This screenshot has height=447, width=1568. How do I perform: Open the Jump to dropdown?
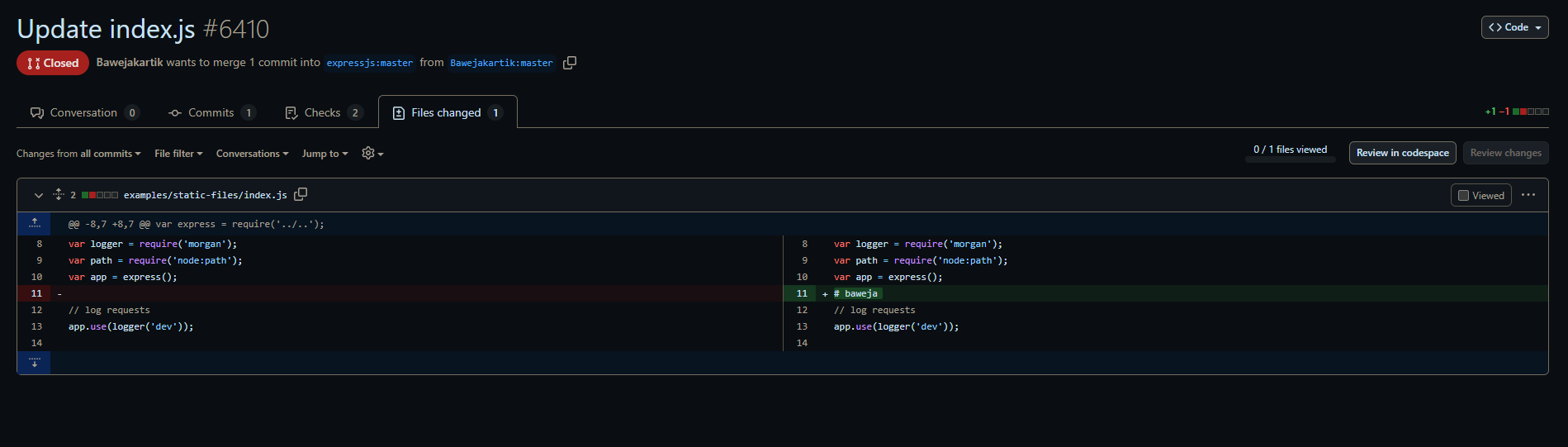[x=324, y=154]
